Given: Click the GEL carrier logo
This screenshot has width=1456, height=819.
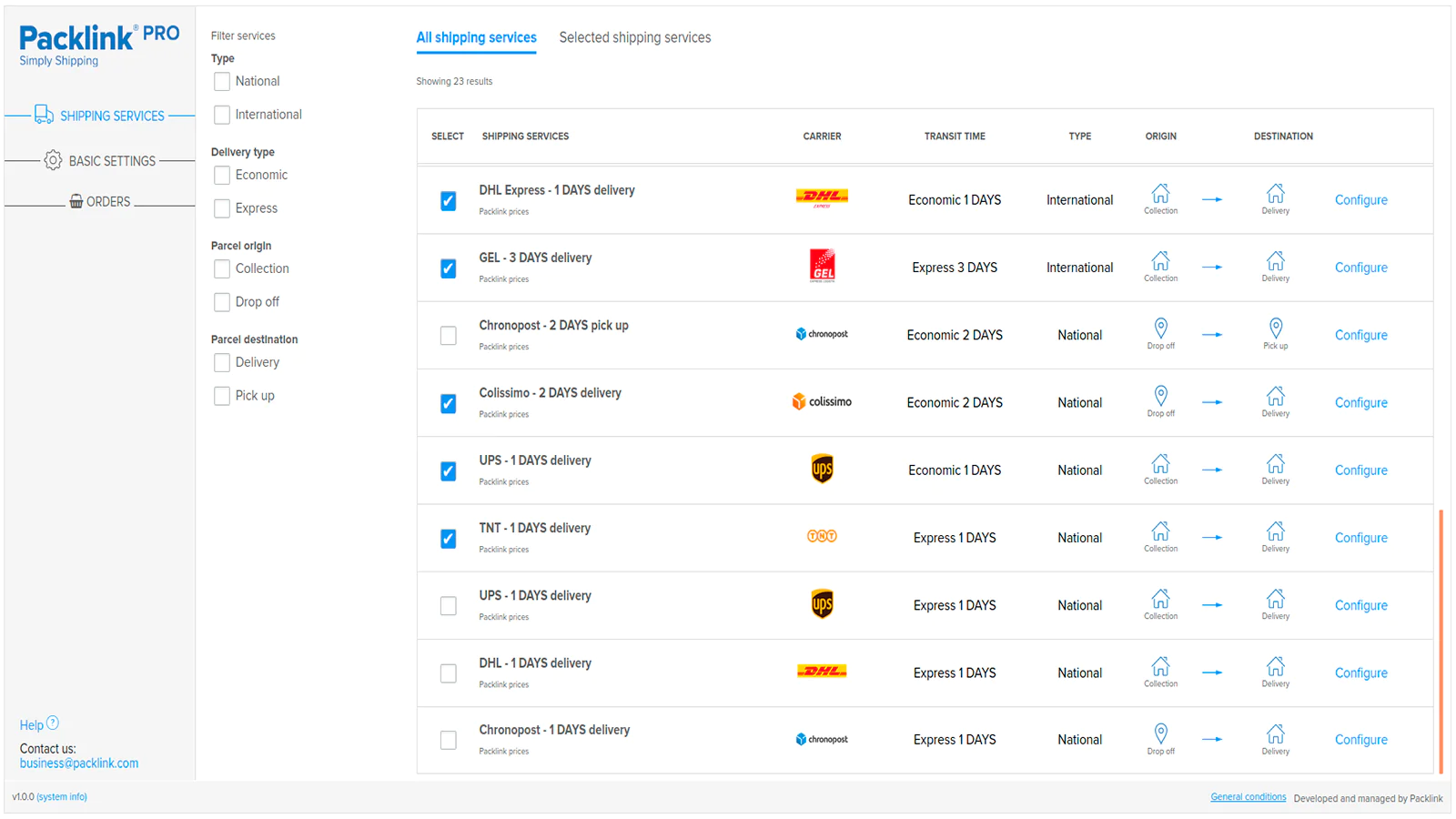Looking at the screenshot, I should coord(823,266).
